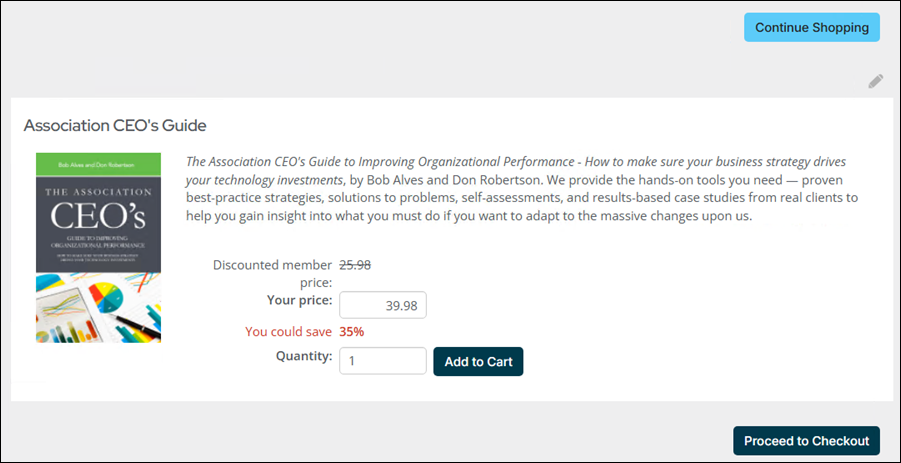
Task: Click the Quantity label
Action: (x=303, y=355)
